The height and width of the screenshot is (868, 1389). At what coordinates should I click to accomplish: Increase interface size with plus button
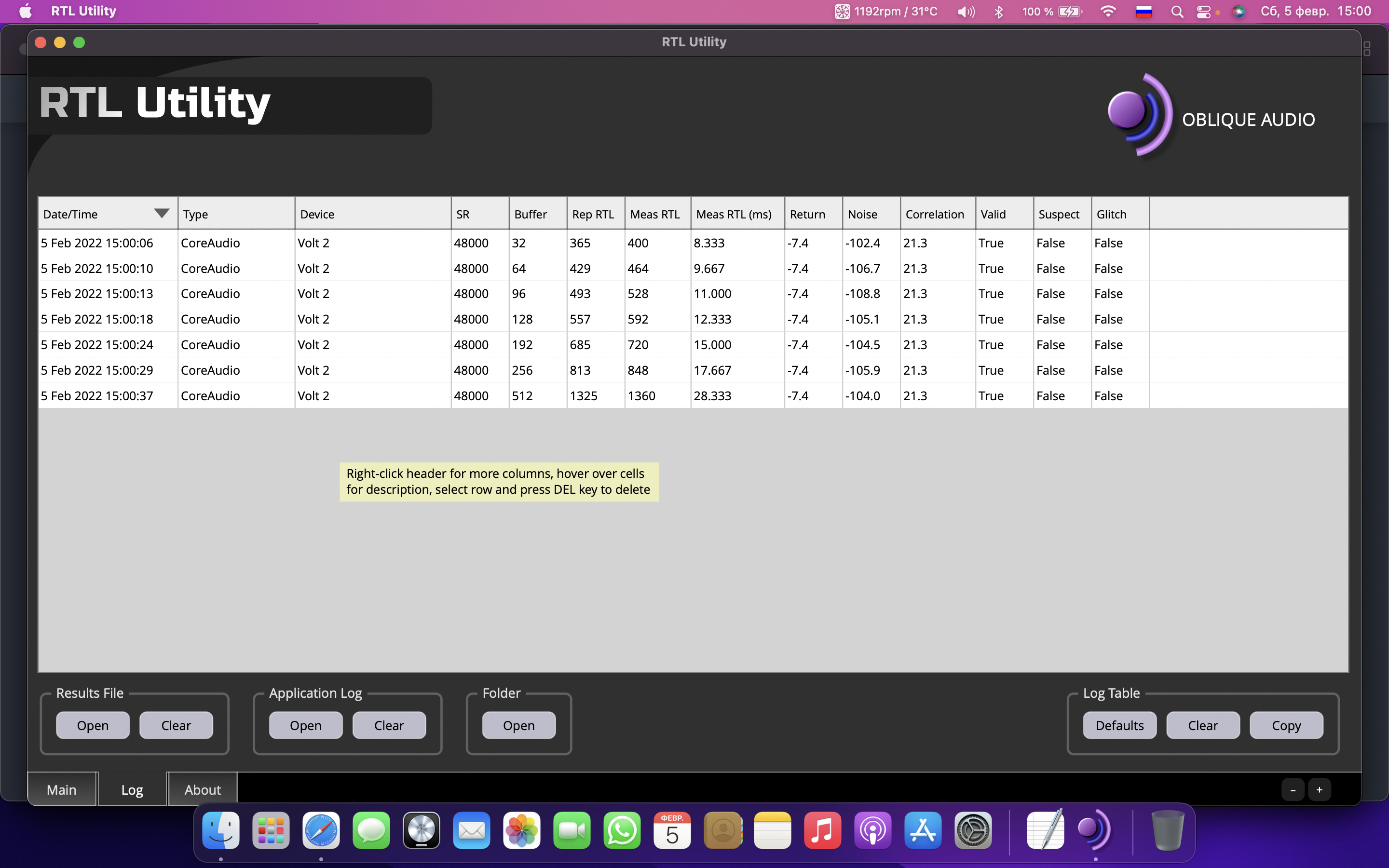1319,790
